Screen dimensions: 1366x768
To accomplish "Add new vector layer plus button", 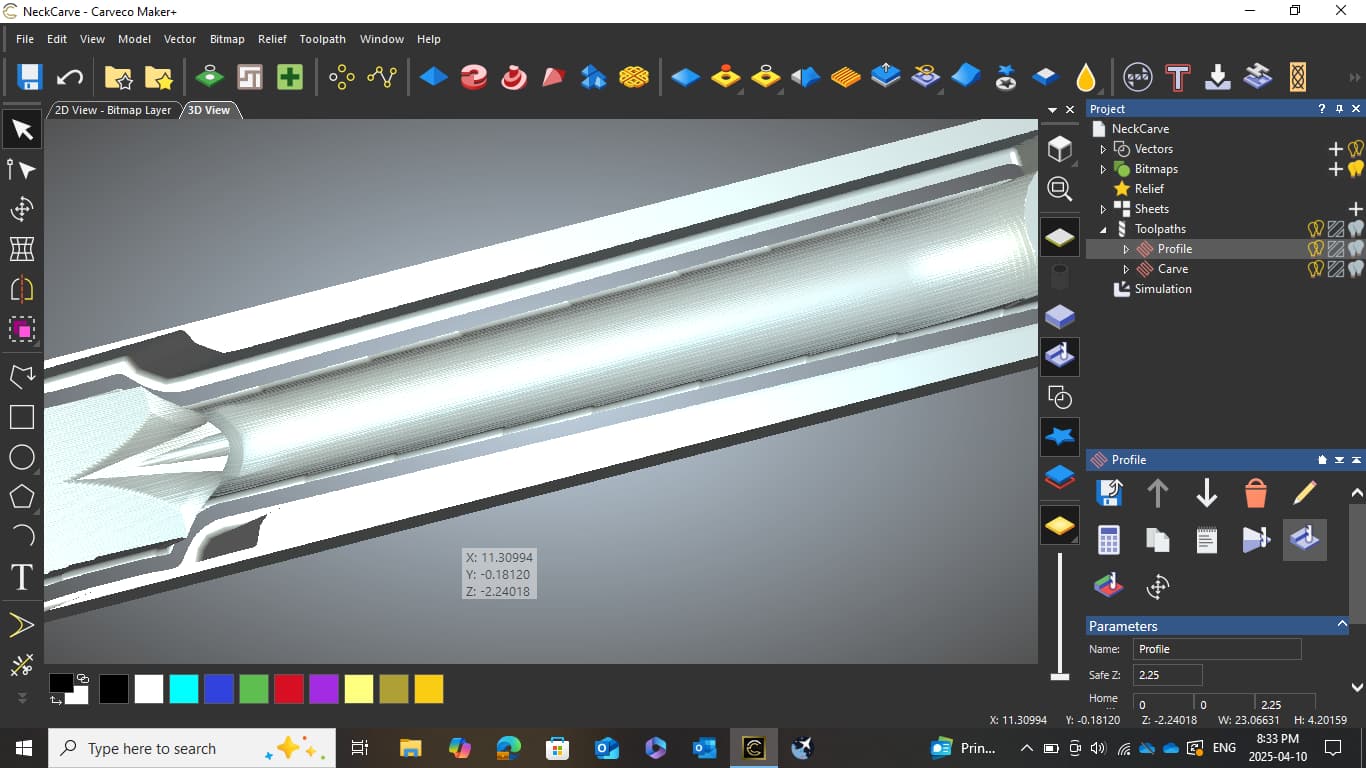I will tap(1336, 149).
